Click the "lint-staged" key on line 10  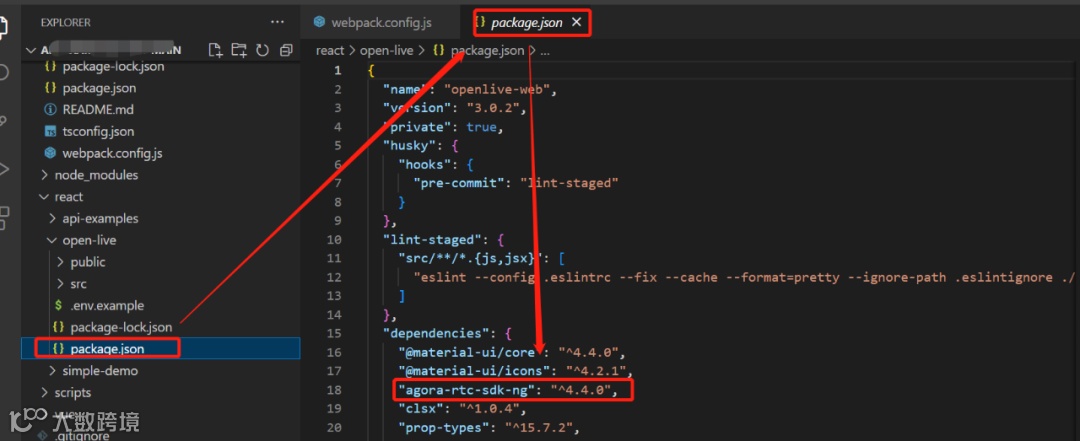pos(433,240)
